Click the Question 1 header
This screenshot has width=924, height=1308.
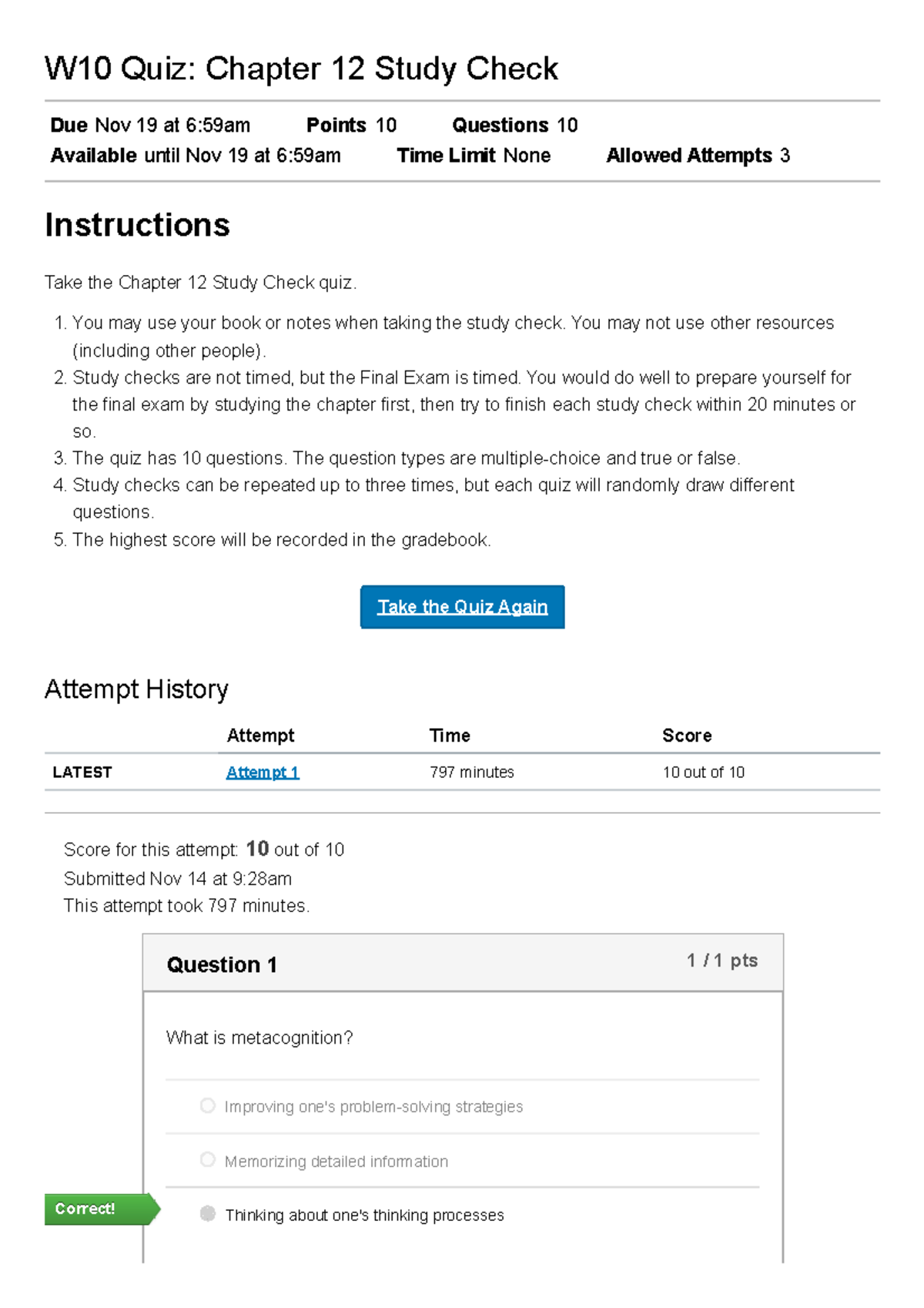point(222,964)
